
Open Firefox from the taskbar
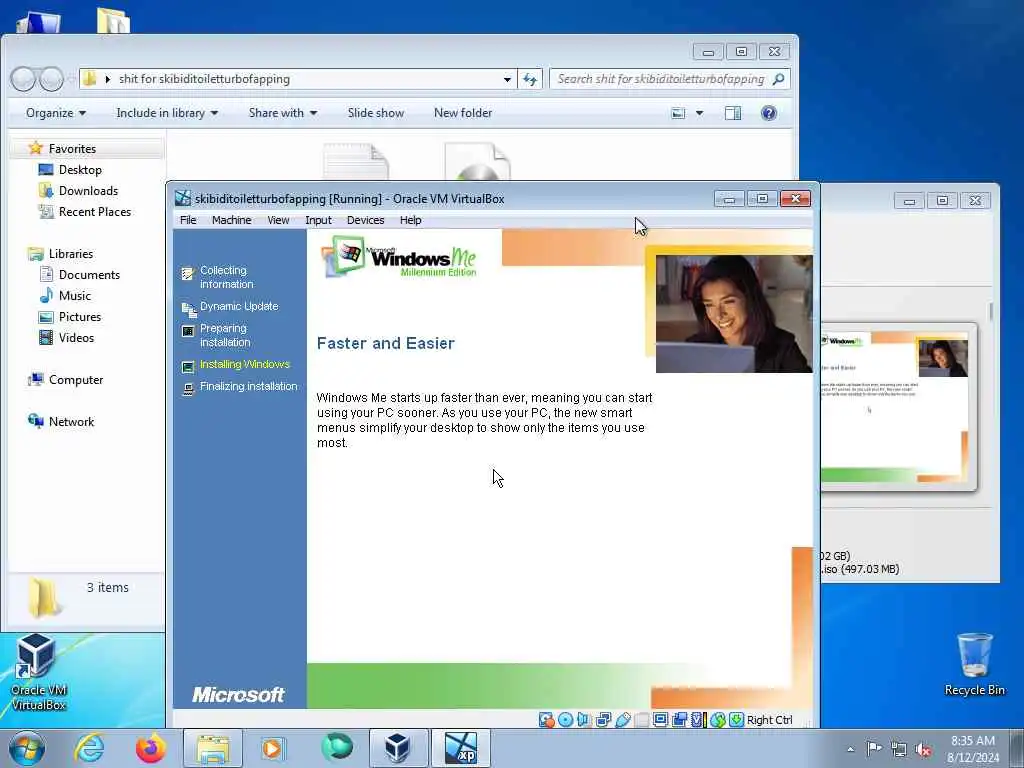click(150, 748)
